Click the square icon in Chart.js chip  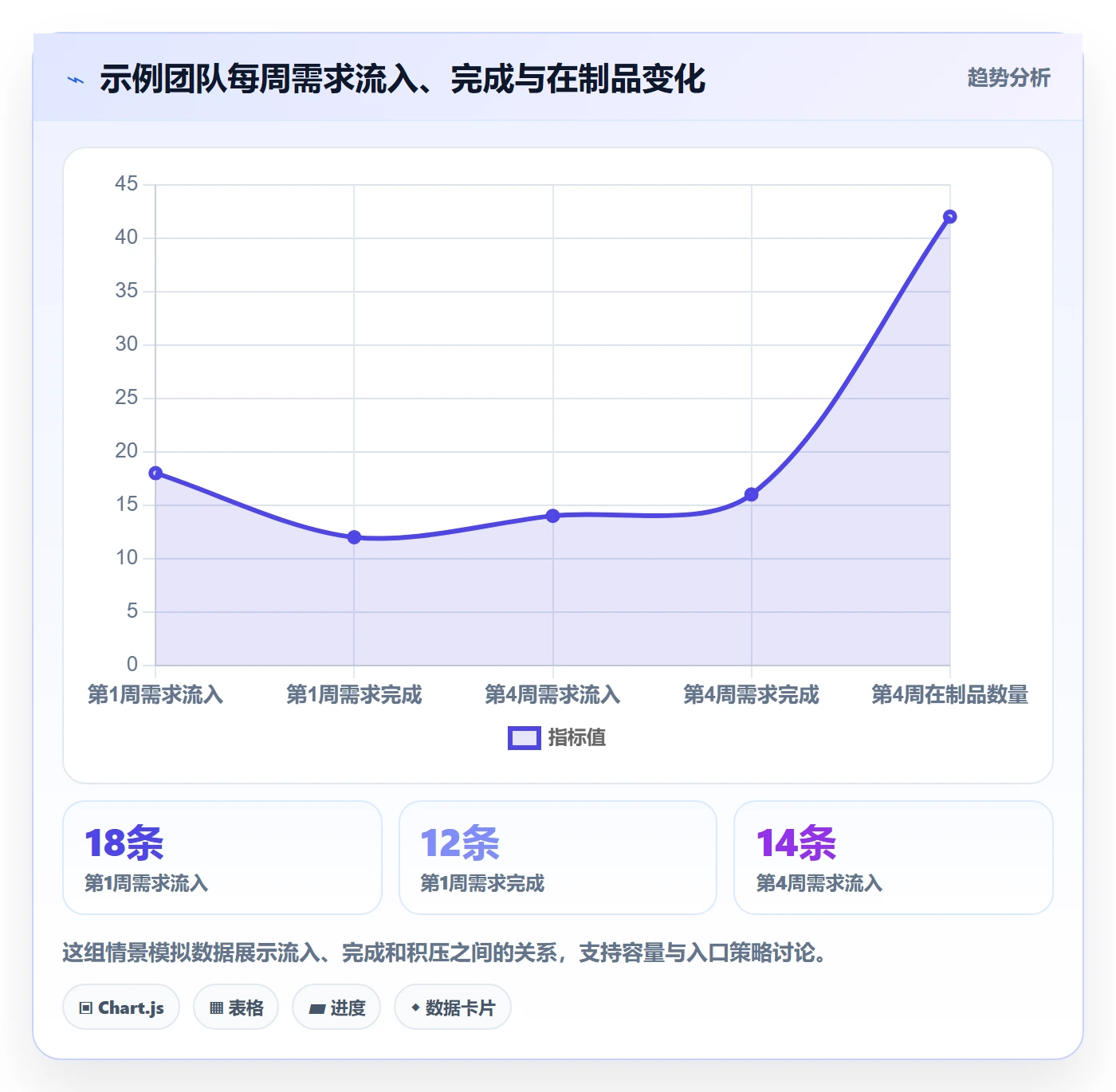[86, 1008]
